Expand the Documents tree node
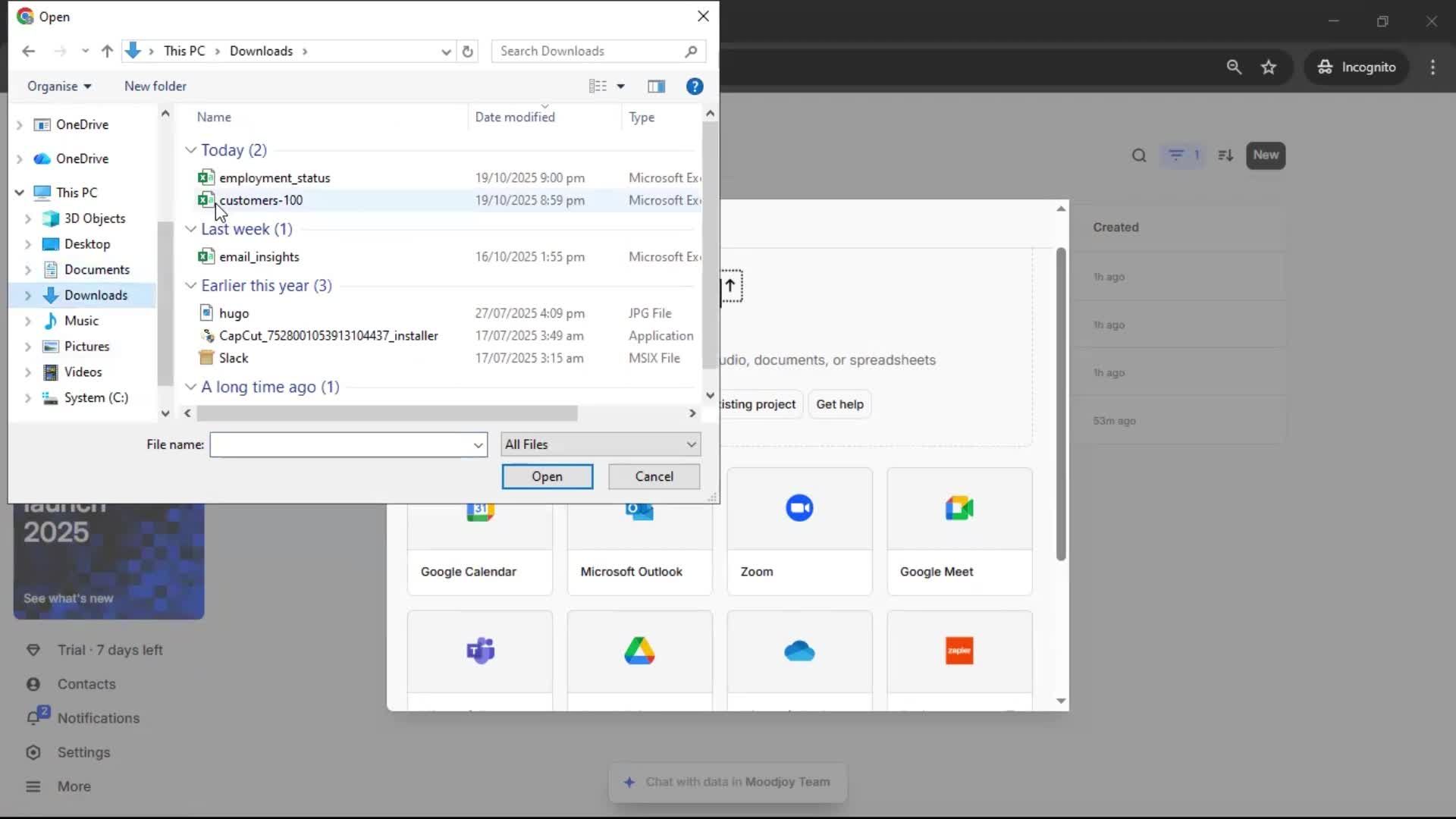The image size is (1456, 819). pyautogui.click(x=28, y=270)
